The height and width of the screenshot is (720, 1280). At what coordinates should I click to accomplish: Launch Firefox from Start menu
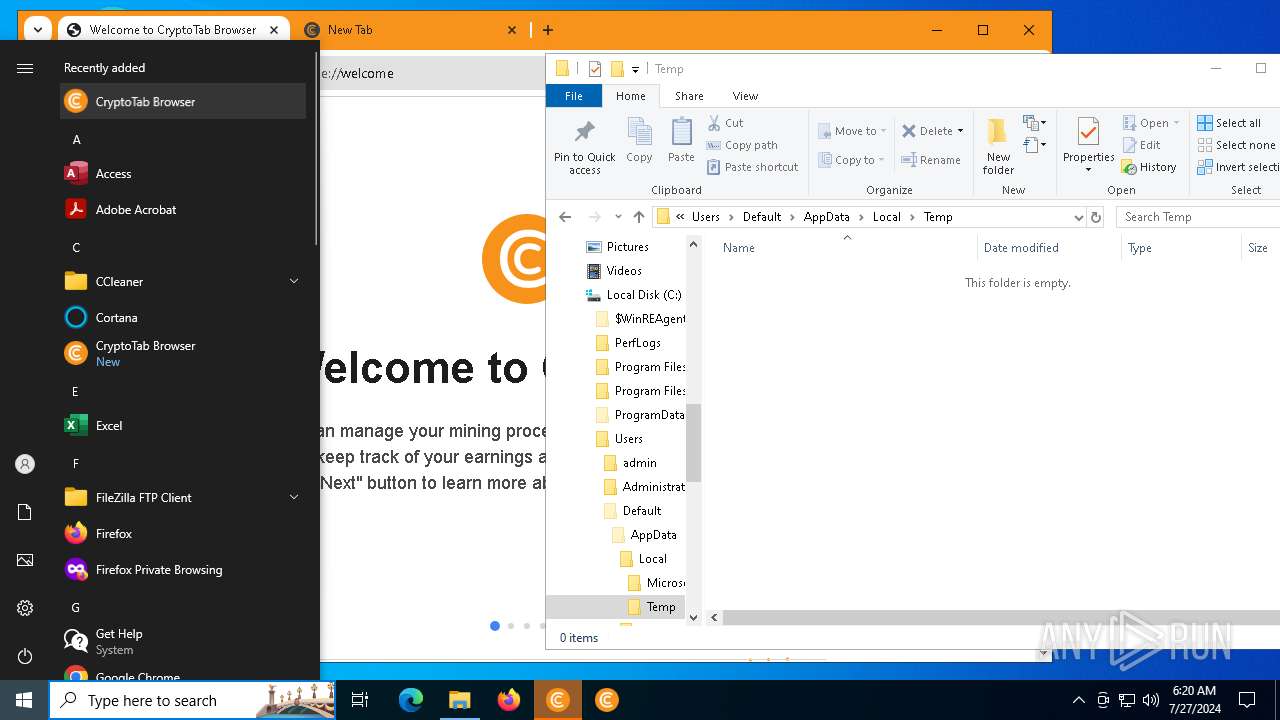pos(183,533)
